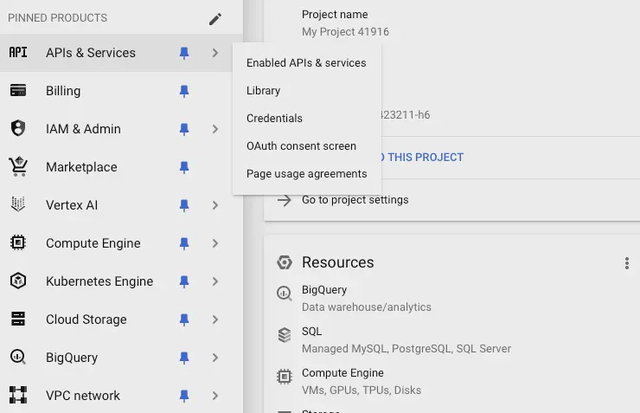Click the BigQuery icon in Resources card
This screenshot has height=413, width=640.
(x=284, y=293)
